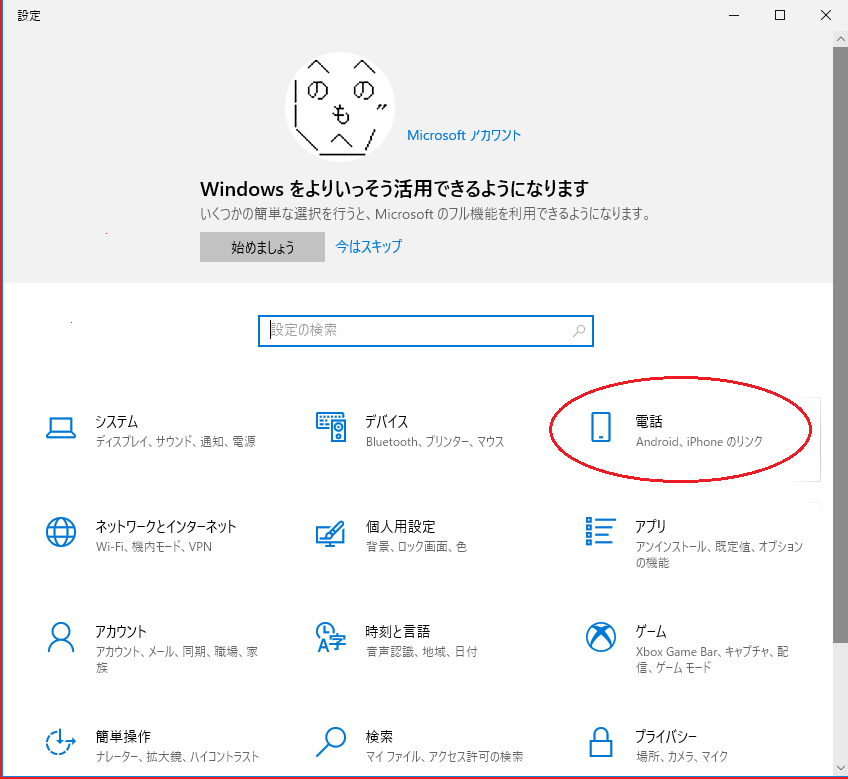Click the 電話 category title

[648, 421]
